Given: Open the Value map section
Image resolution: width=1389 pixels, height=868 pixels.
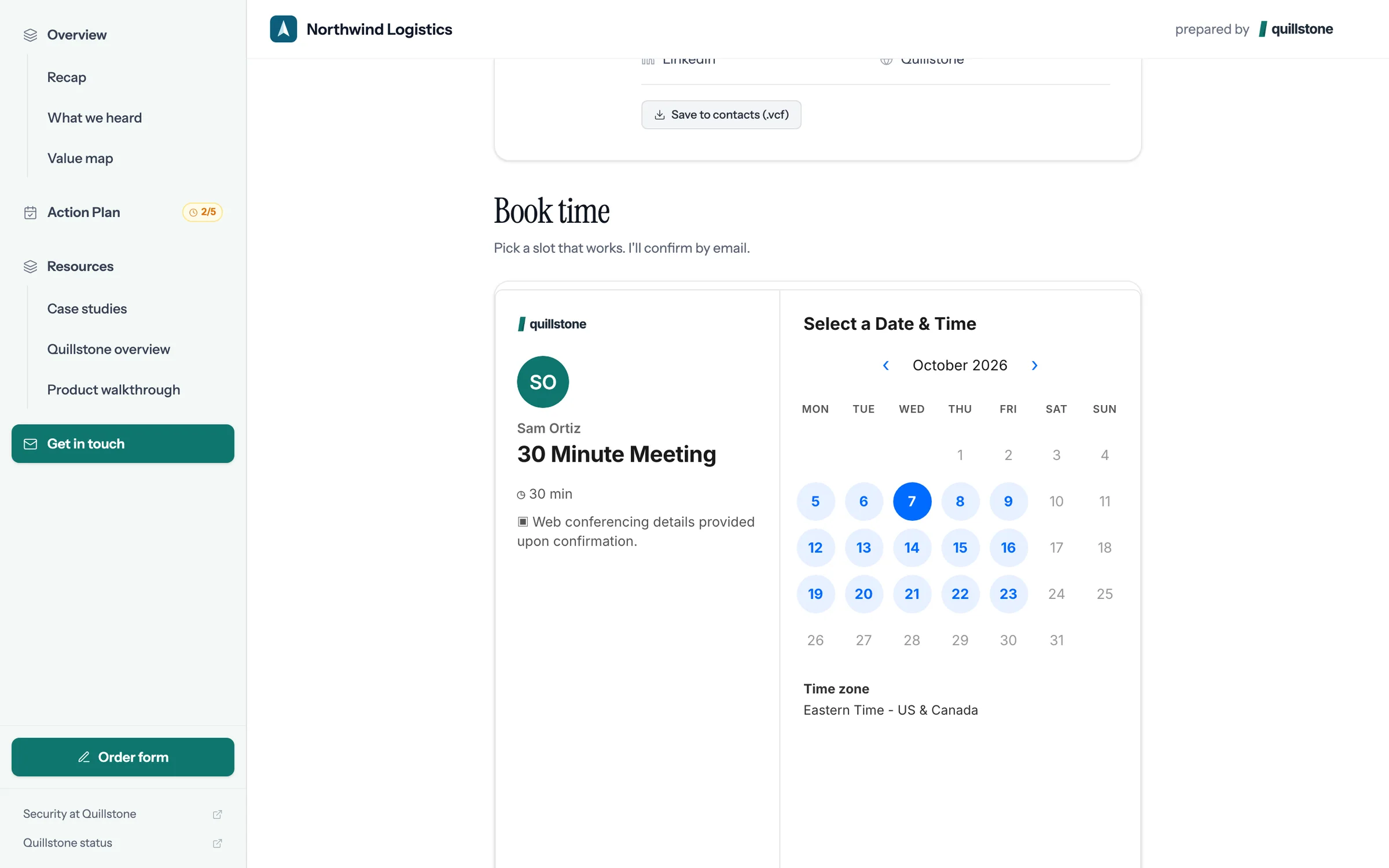Looking at the screenshot, I should coord(80,158).
